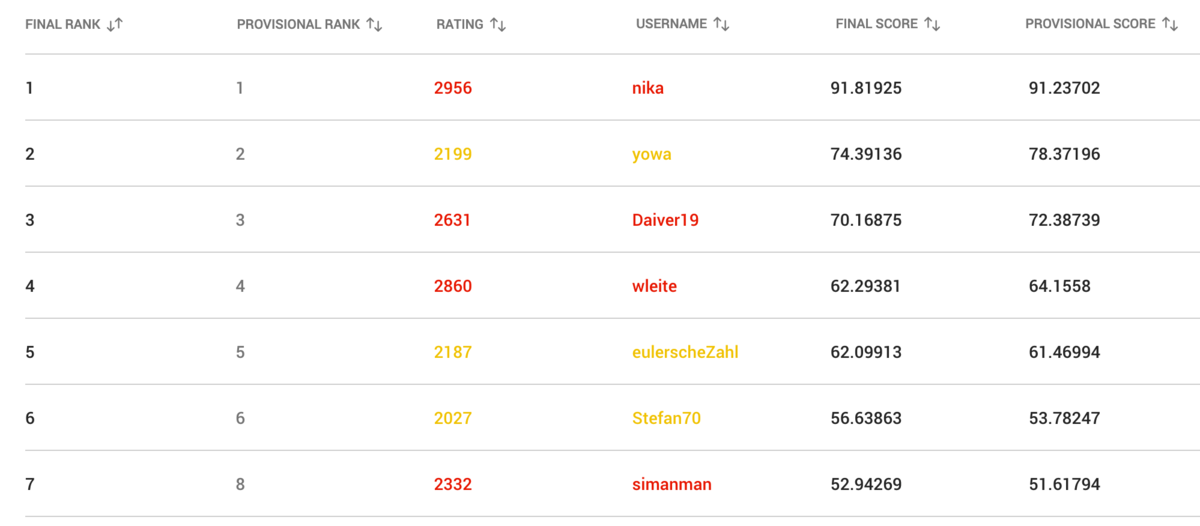Click the rating 2956 for nika
The height and width of the screenshot is (526, 1200).
[x=453, y=88]
